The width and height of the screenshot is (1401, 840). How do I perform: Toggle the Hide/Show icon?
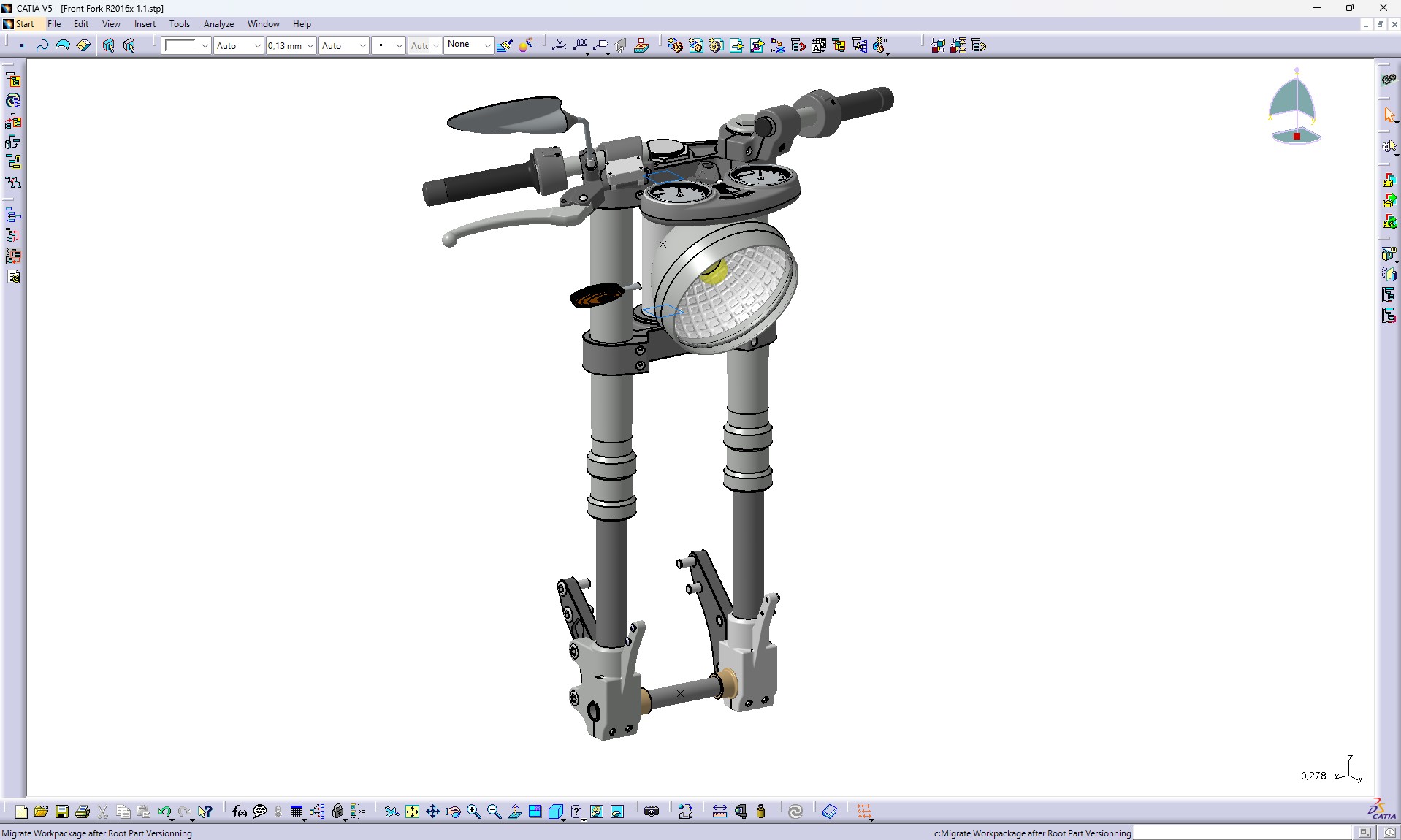pos(597,812)
